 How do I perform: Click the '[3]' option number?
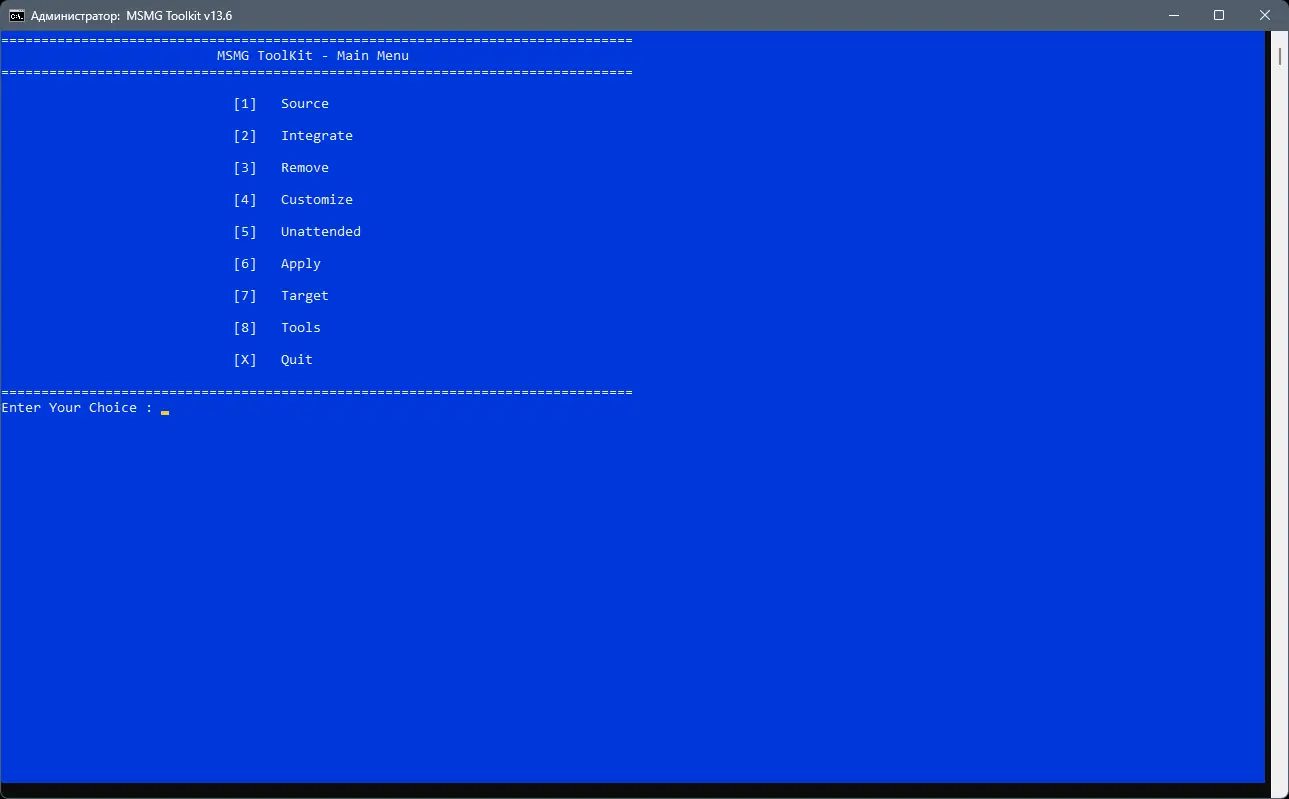(245, 168)
